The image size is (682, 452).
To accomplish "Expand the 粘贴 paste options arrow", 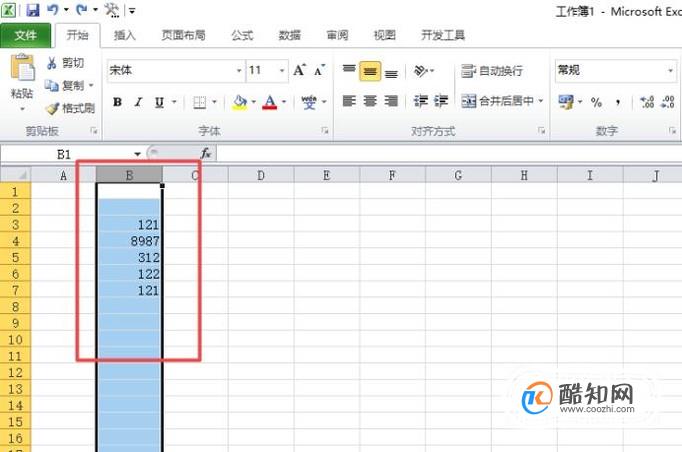I will (x=22, y=109).
